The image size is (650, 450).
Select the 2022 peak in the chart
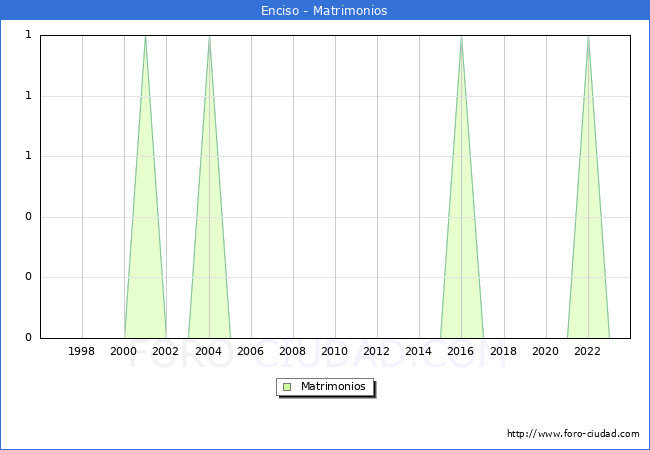click(x=588, y=38)
